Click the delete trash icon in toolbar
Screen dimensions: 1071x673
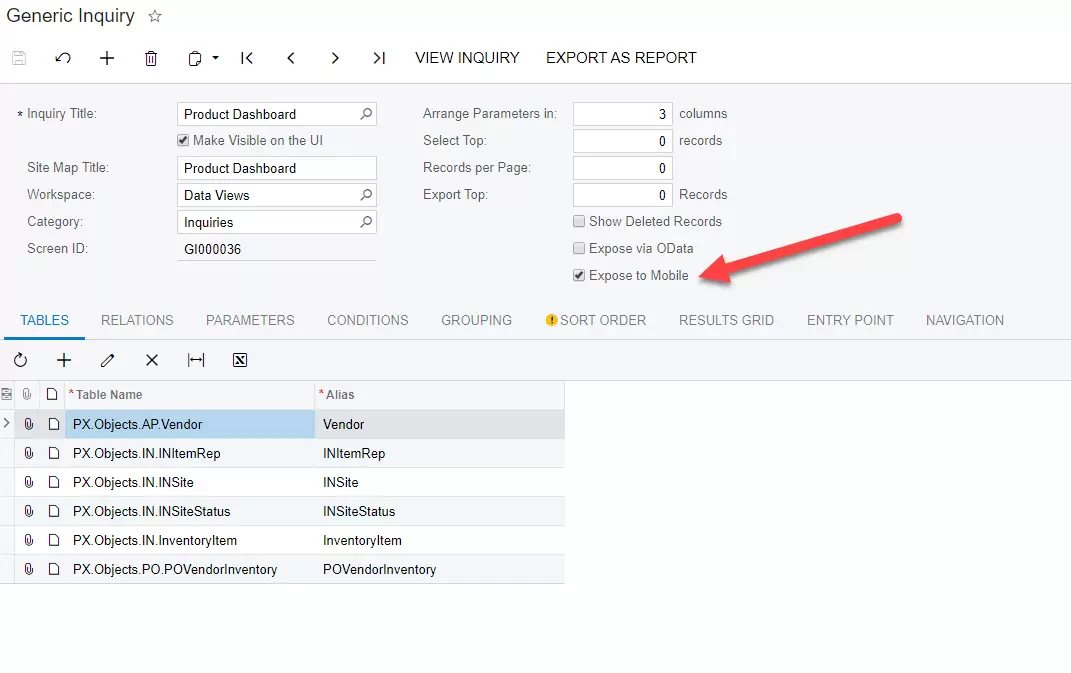pyautogui.click(x=151, y=58)
